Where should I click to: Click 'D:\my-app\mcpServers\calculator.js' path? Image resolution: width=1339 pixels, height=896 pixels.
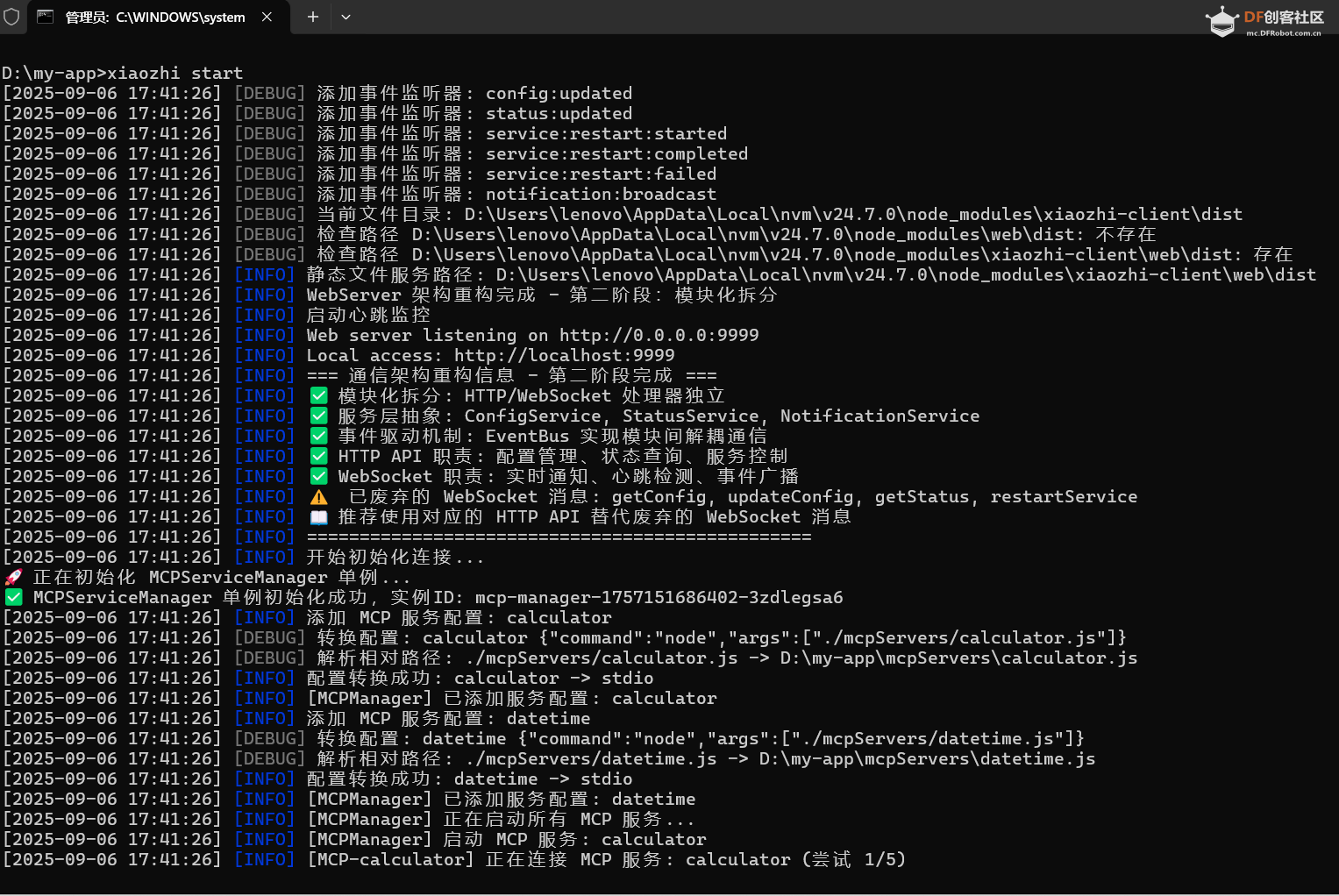click(x=958, y=658)
